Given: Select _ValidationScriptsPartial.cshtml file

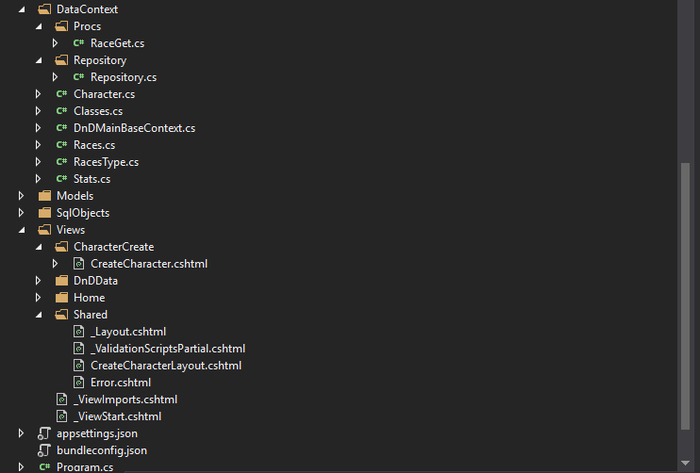Looking at the screenshot, I should point(167,348).
